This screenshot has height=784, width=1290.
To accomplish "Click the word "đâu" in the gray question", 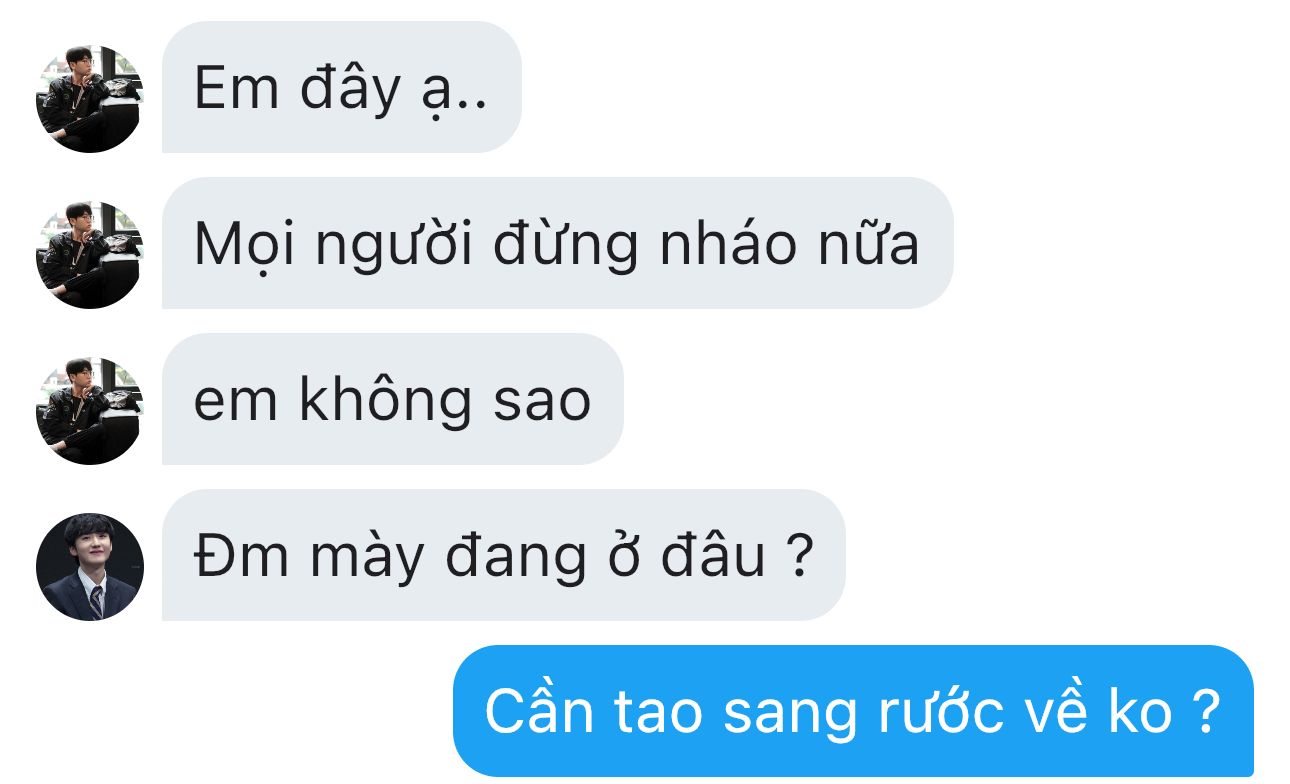I will click(712, 555).
